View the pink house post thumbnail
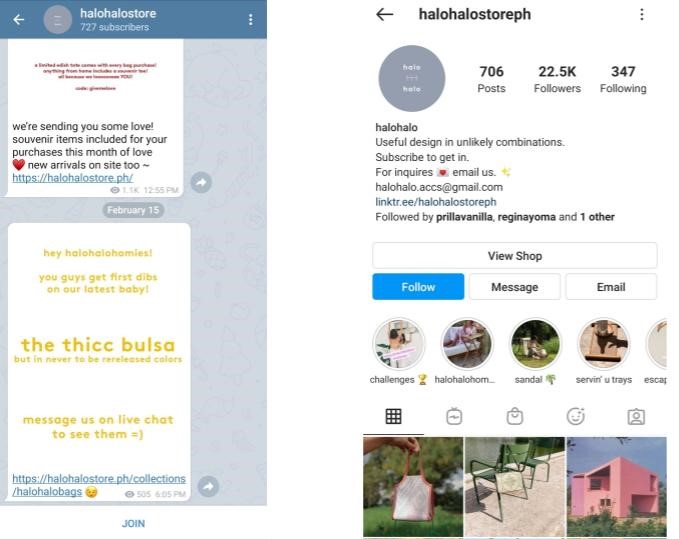The width and height of the screenshot is (679, 539). [617, 487]
